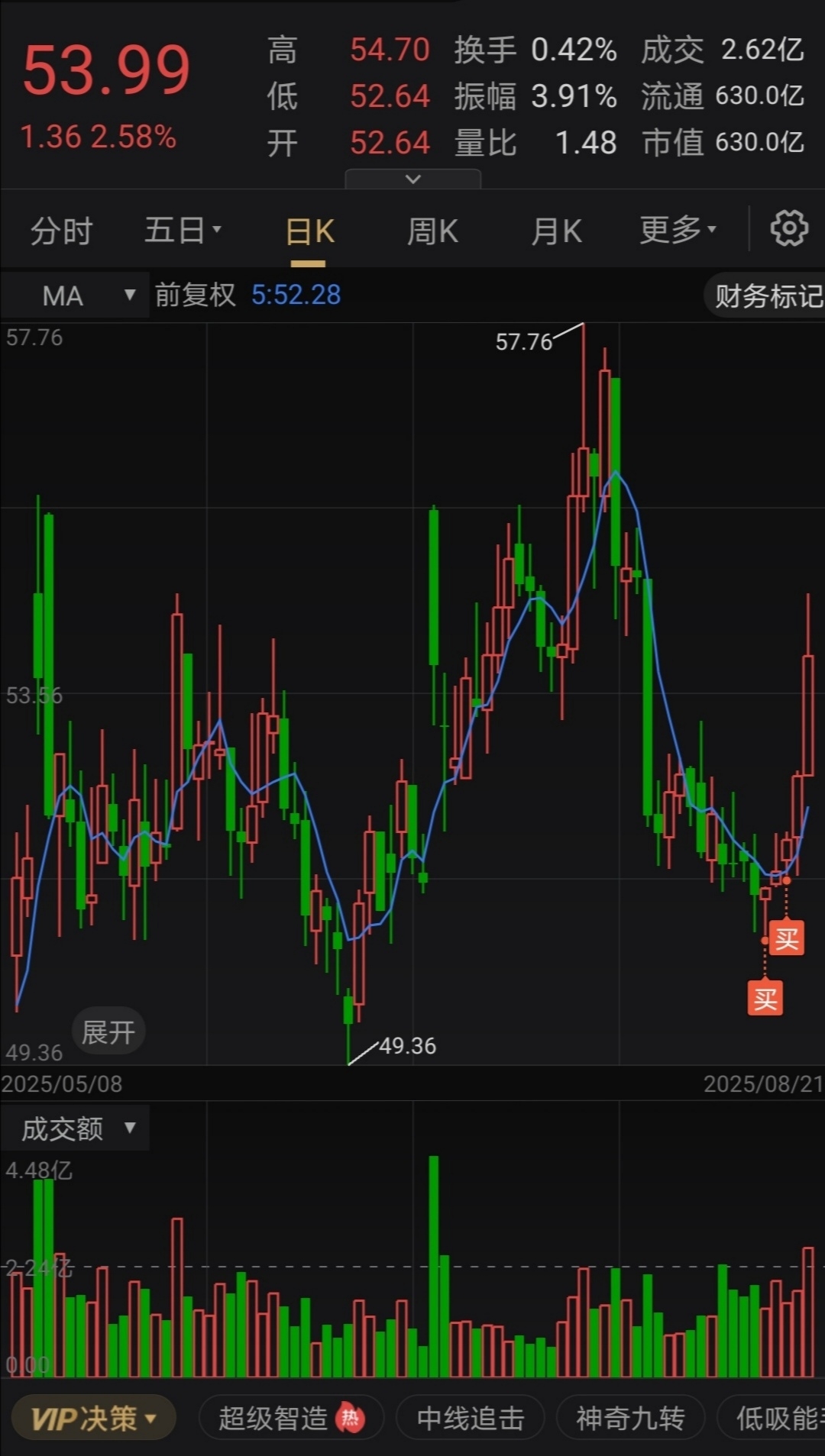Tap 4.48亿 volume axis label
Screen dimensions: 825x1456
tap(39, 1170)
